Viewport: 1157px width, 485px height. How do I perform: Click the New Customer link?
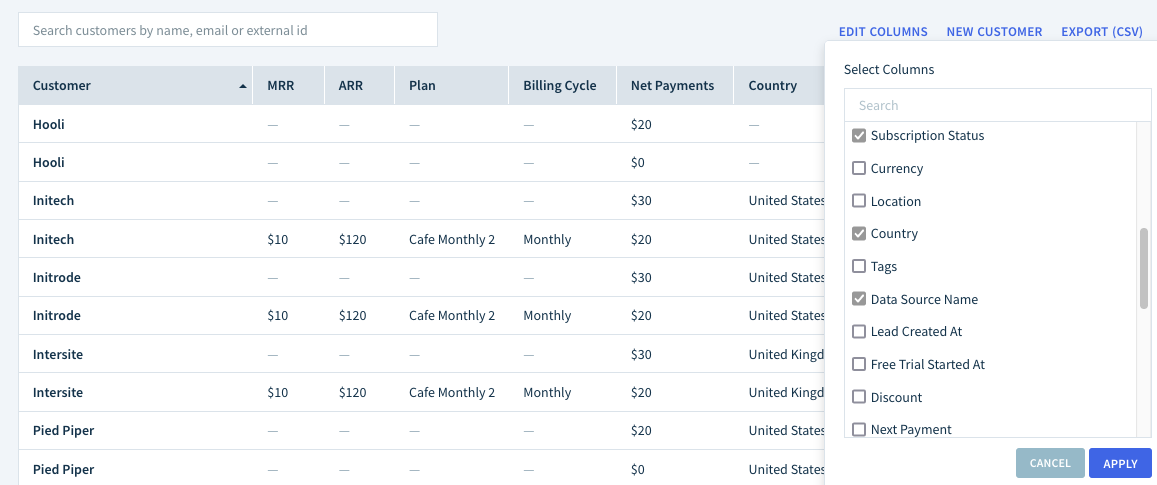[994, 32]
